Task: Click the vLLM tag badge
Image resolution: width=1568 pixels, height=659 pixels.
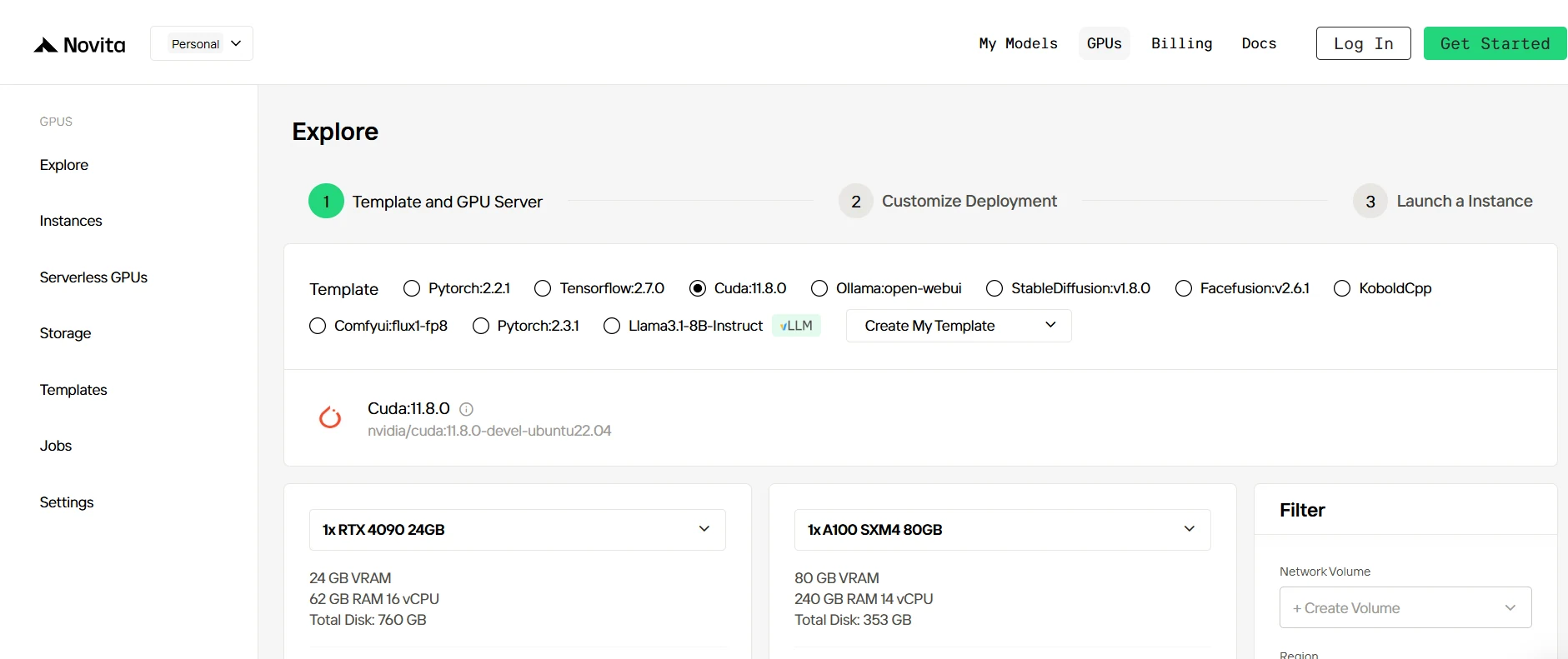Action: (797, 326)
